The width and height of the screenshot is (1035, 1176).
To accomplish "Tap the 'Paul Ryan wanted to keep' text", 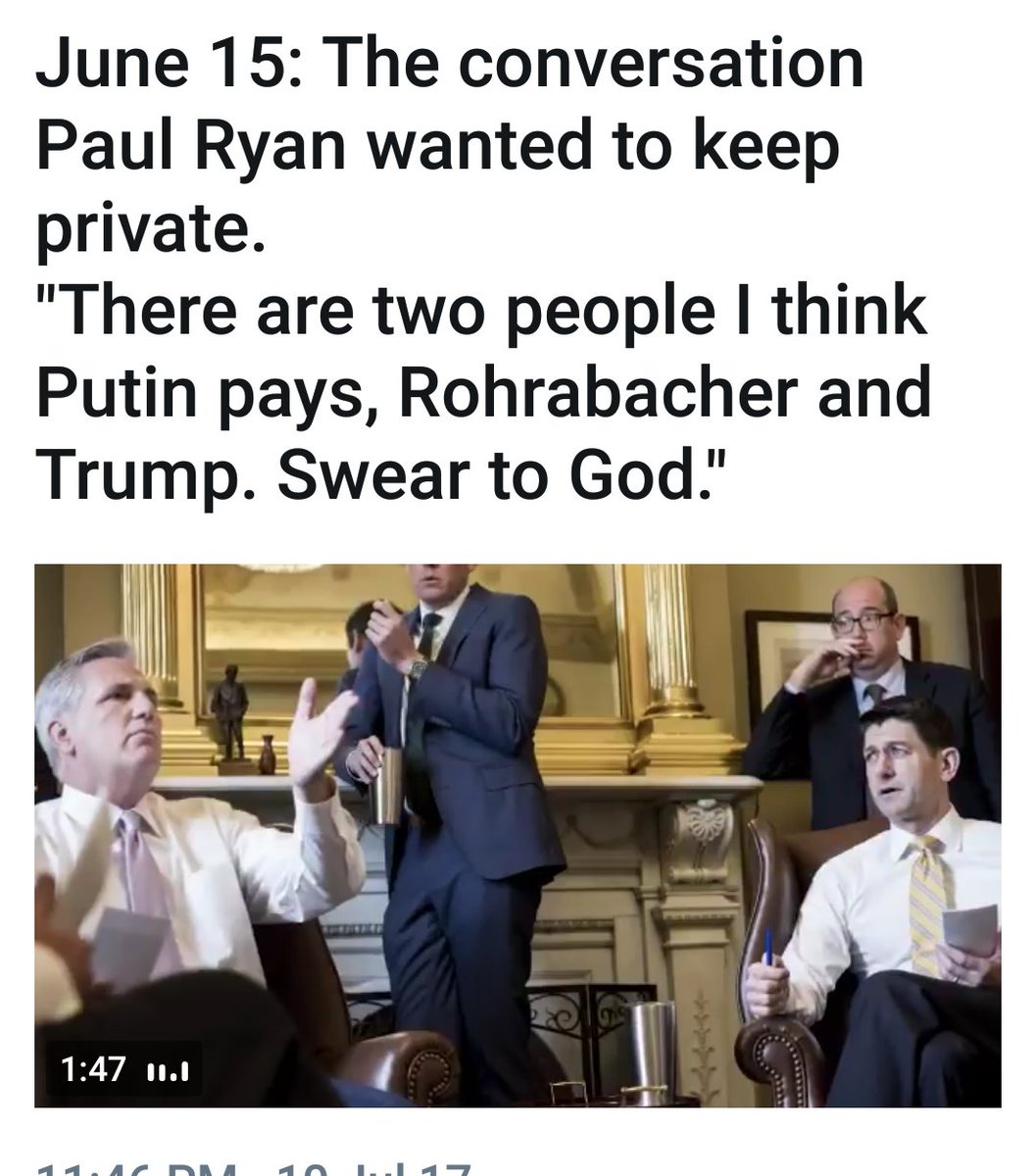I will pyautogui.click(x=438, y=147).
